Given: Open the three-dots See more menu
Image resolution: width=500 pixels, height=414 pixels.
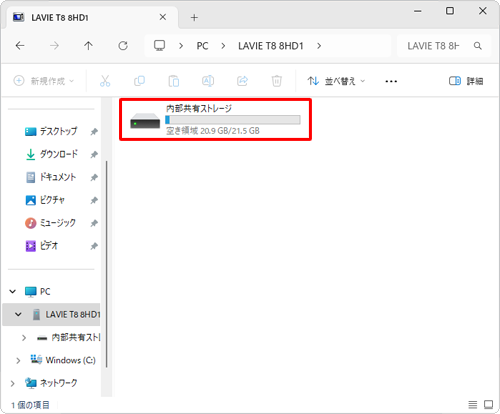Looking at the screenshot, I should 391,81.
